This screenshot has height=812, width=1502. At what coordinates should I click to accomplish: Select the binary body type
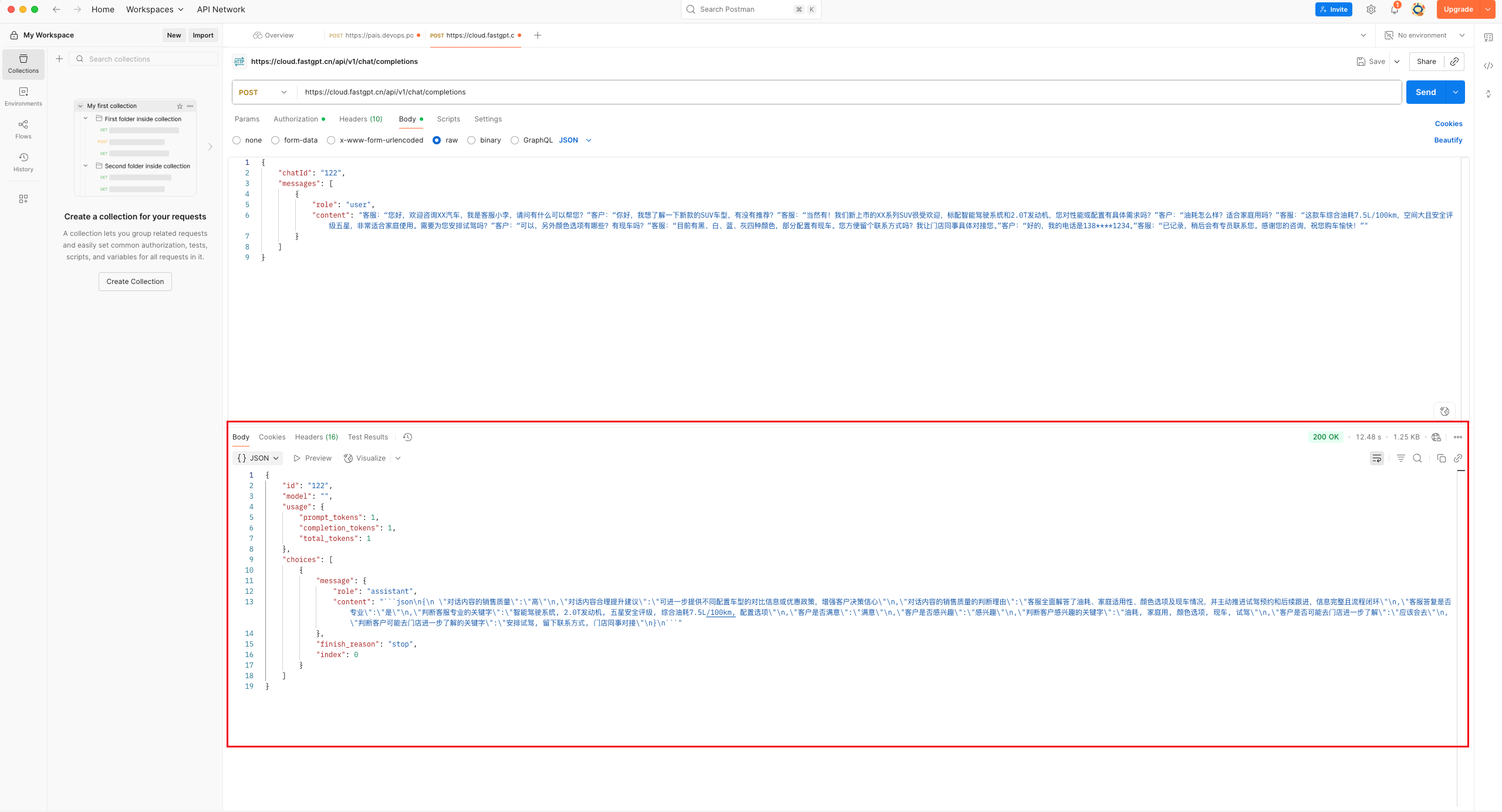(471, 140)
